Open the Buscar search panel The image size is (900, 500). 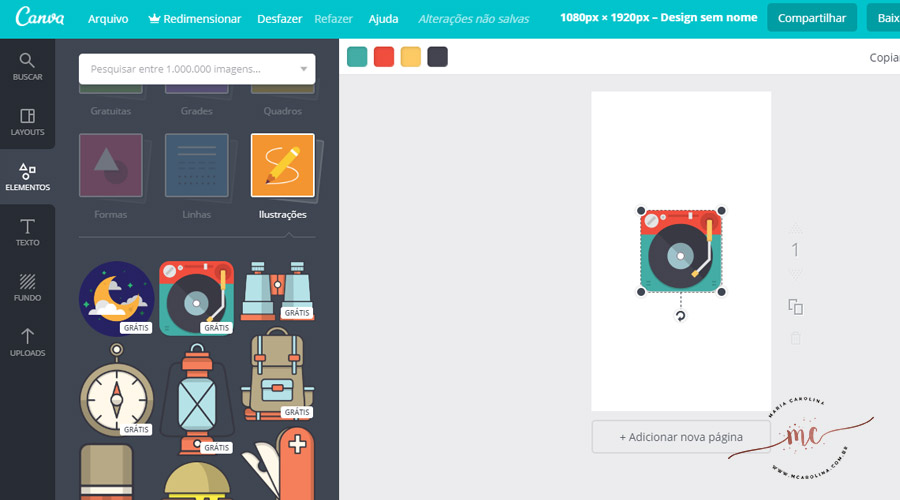point(27,67)
